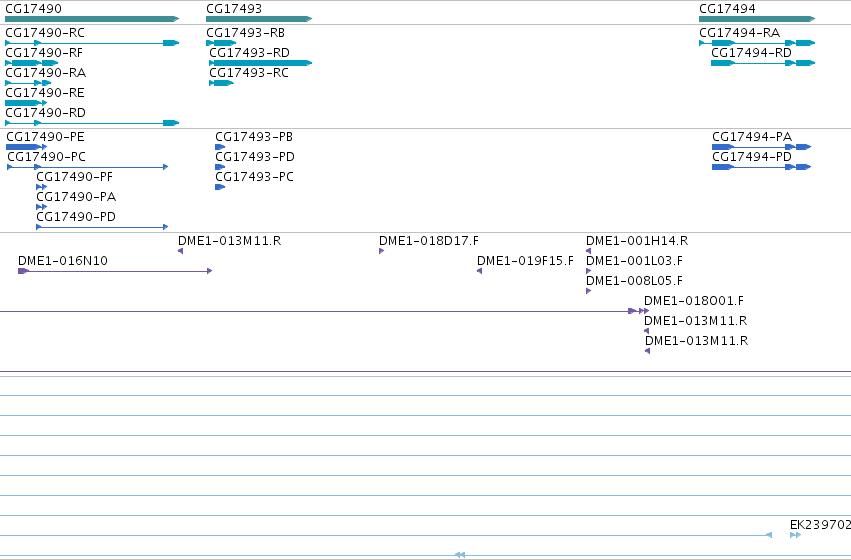Click DME1-013M11.R label directly under DME1-018O01.F
The height and width of the screenshot is (560, 851).
pyautogui.click(x=696, y=321)
